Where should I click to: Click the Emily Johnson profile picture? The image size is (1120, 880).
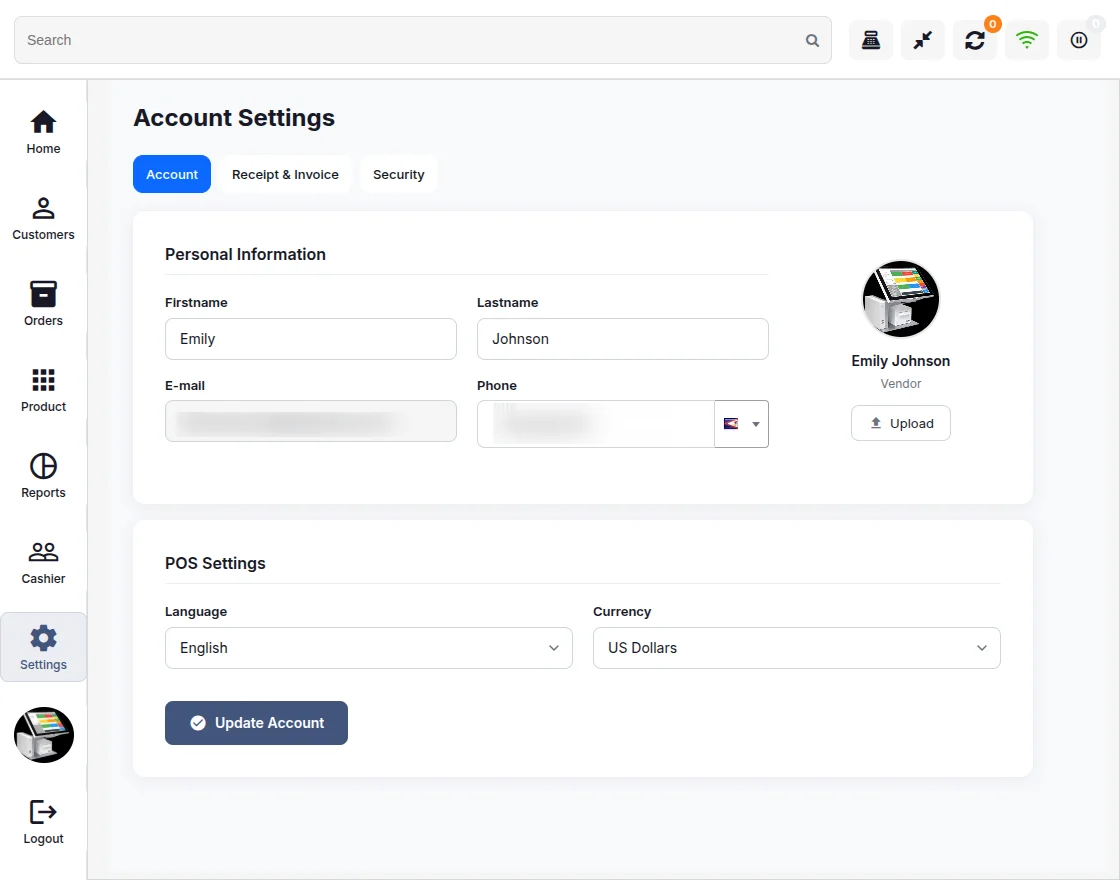(x=900, y=299)
